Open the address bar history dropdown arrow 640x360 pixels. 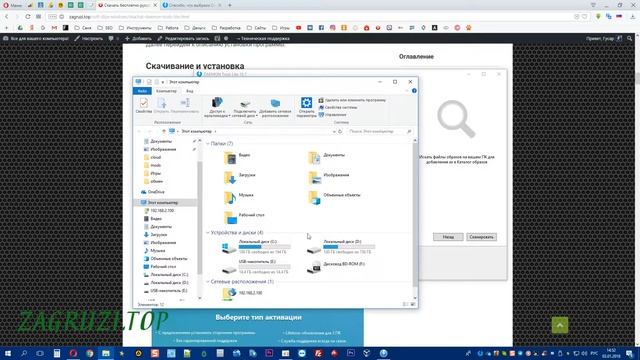point(334,131)
